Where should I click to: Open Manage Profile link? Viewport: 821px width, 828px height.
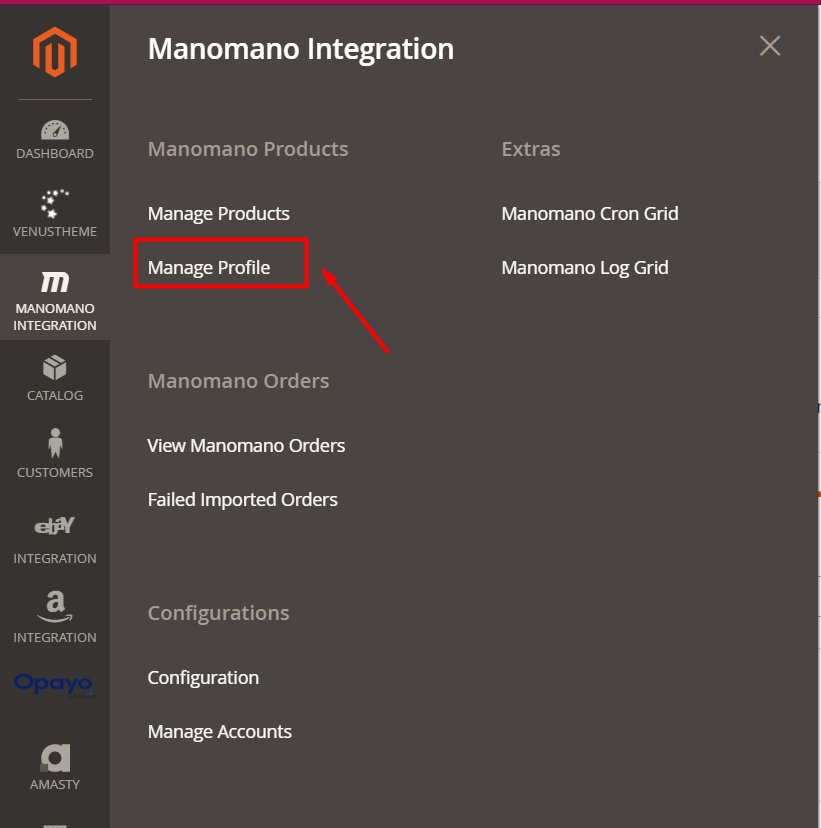[x=209, y=268]
